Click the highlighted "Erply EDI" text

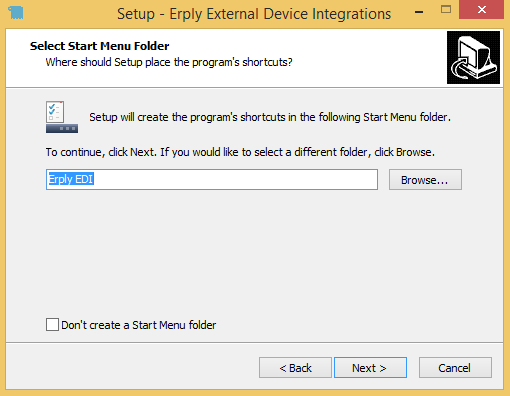point(71,179)
